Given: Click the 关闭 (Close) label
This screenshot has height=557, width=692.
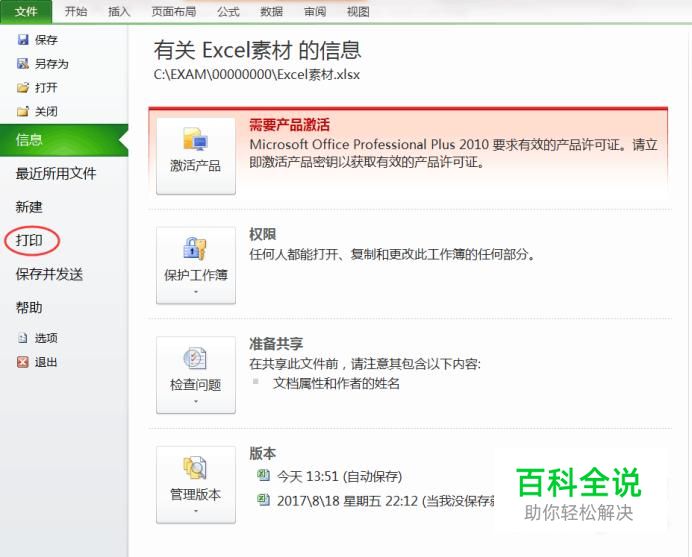Looking at the screenshot, I should tap(46, 112).
